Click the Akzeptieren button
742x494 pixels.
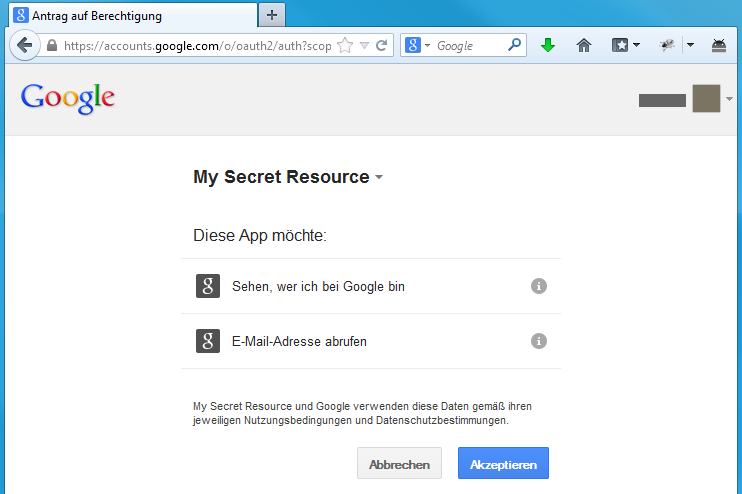click(x=503, y=463)
